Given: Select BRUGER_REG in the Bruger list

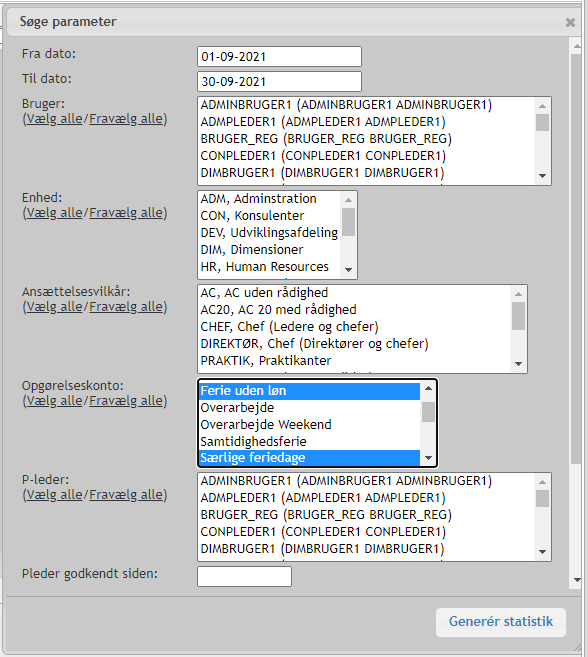Looking at the screenshot, I should pyautogui.click(x=366, y=139).
